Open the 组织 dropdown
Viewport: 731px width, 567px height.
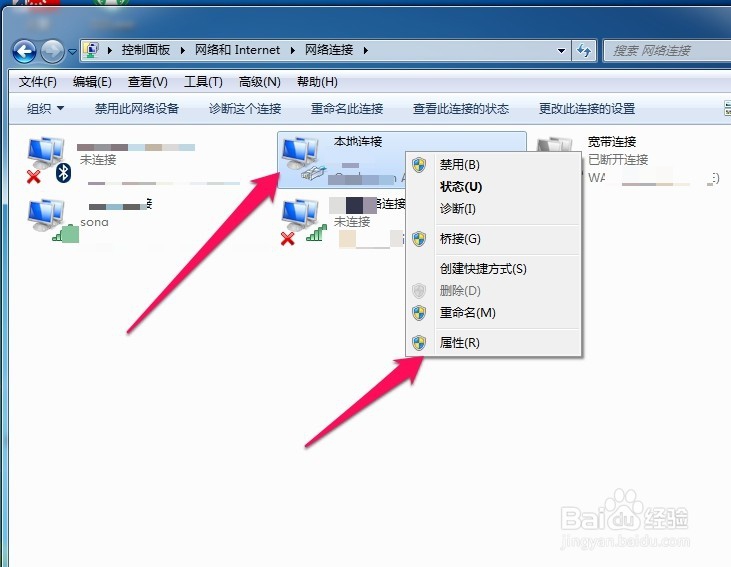pos(45,109)
